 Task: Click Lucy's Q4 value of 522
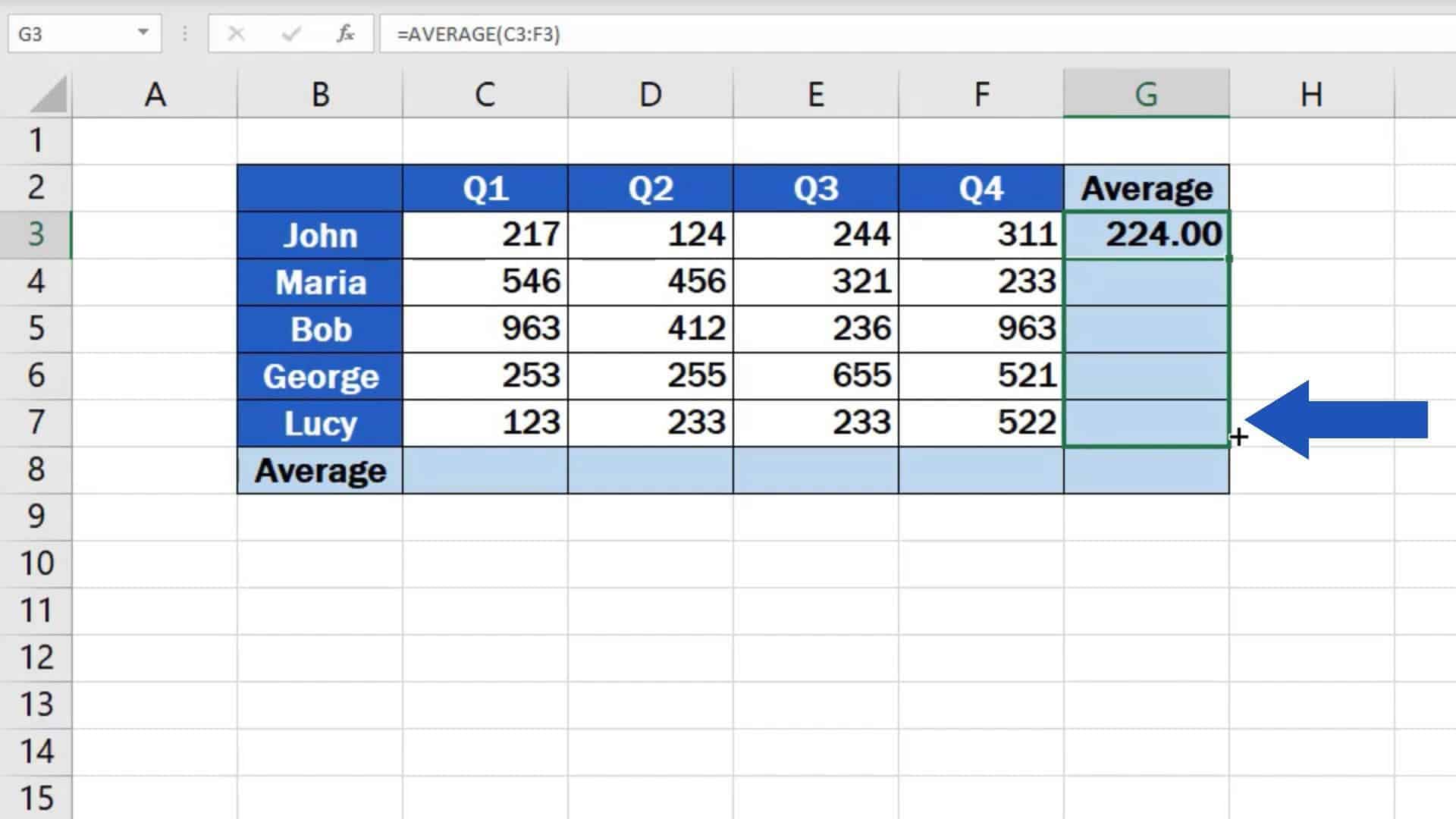pyautogui.click(x=981, y=423)
